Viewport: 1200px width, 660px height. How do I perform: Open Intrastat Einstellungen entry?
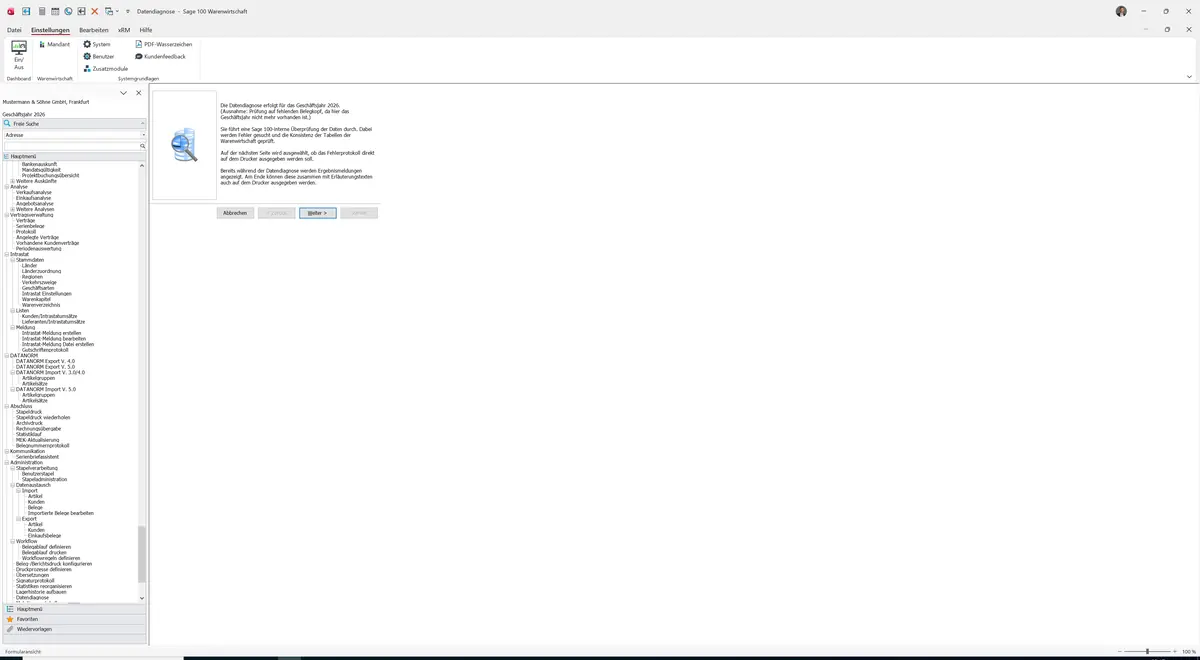(x=47, y=293)
